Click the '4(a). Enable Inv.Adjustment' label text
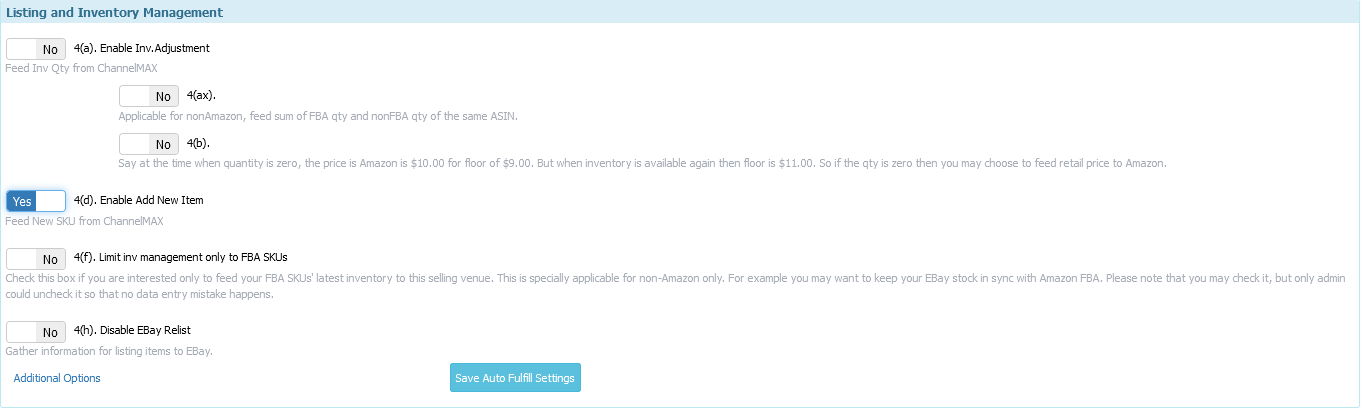The width and height of the screenshot is (1363, 408). pos(142,48)
